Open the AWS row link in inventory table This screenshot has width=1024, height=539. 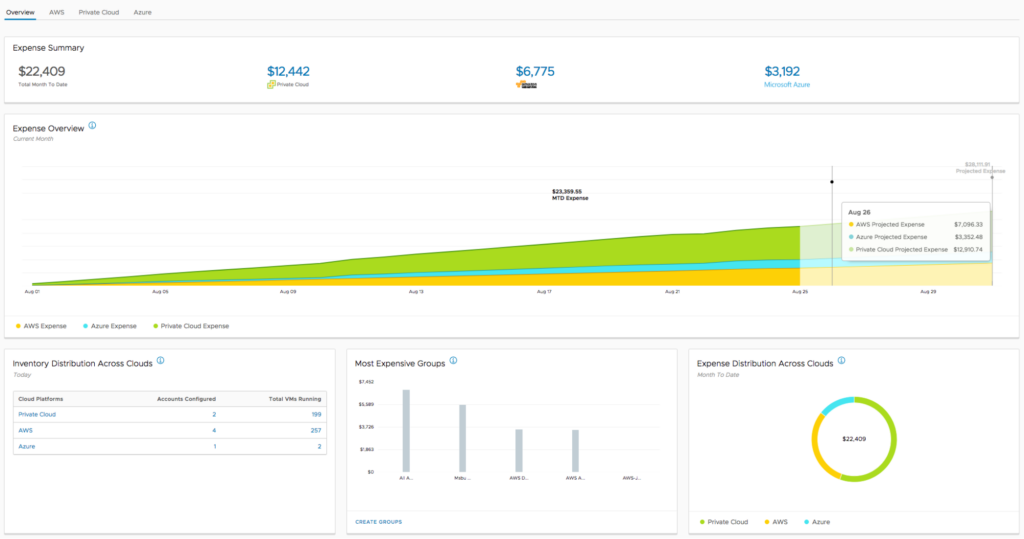(26, 430)
